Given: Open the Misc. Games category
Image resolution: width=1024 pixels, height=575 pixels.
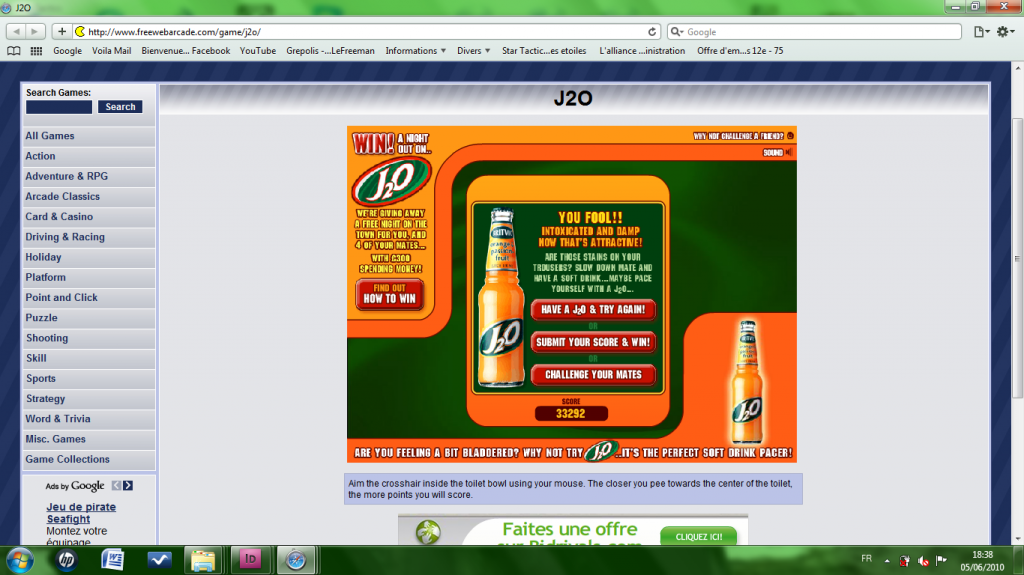Looking at the screenshot, I should 89,440.
